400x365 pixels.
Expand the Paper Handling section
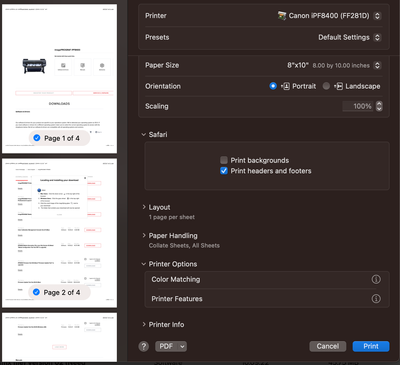point(144,236)
